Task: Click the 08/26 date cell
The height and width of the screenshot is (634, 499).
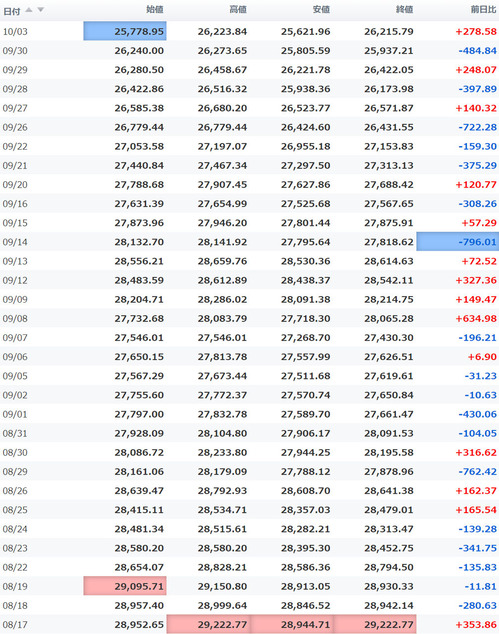Action: point(15,490)
